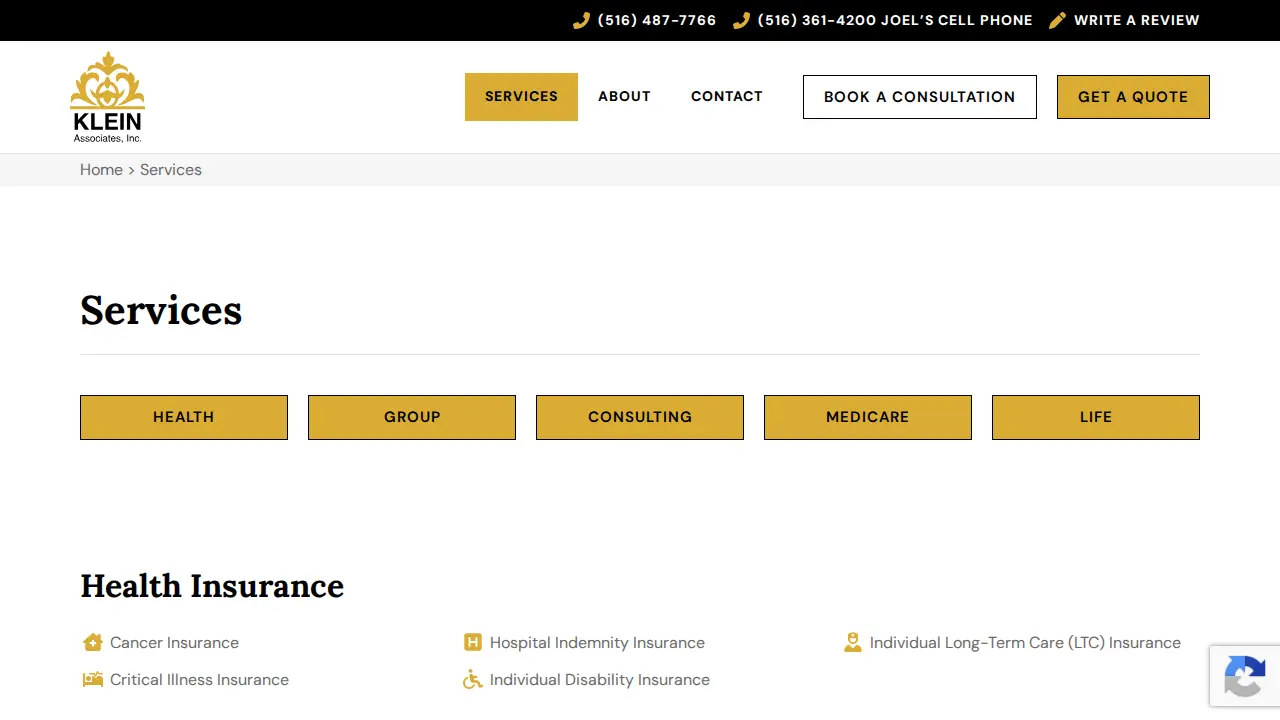The width and height of the screenshot is (1280, 720).
Task: Open Individual Long-Term Care (LTC) Insurance
Action: tap(1025, 643)
